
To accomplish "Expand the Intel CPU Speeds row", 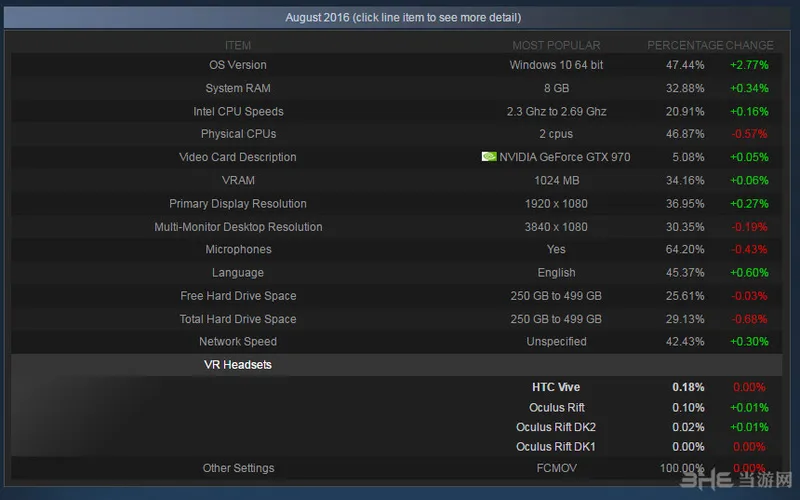I will (x=396, y=111).
